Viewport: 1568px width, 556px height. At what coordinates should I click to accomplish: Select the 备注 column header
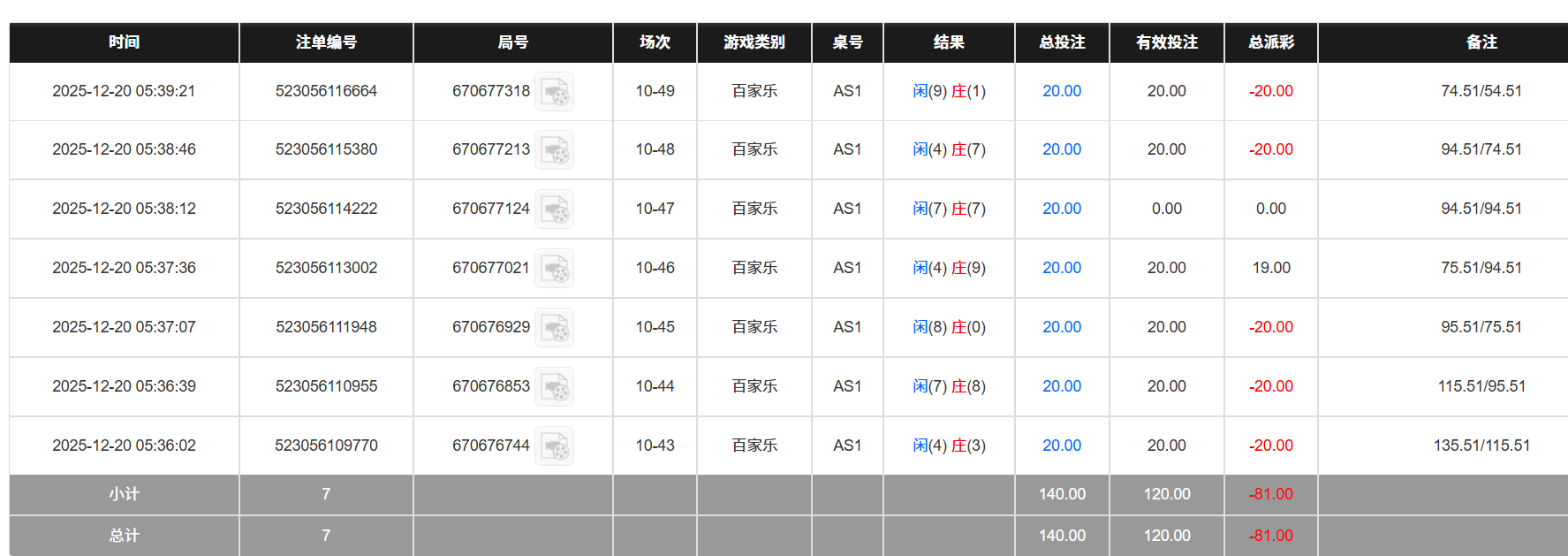(x=1481, y=42)
